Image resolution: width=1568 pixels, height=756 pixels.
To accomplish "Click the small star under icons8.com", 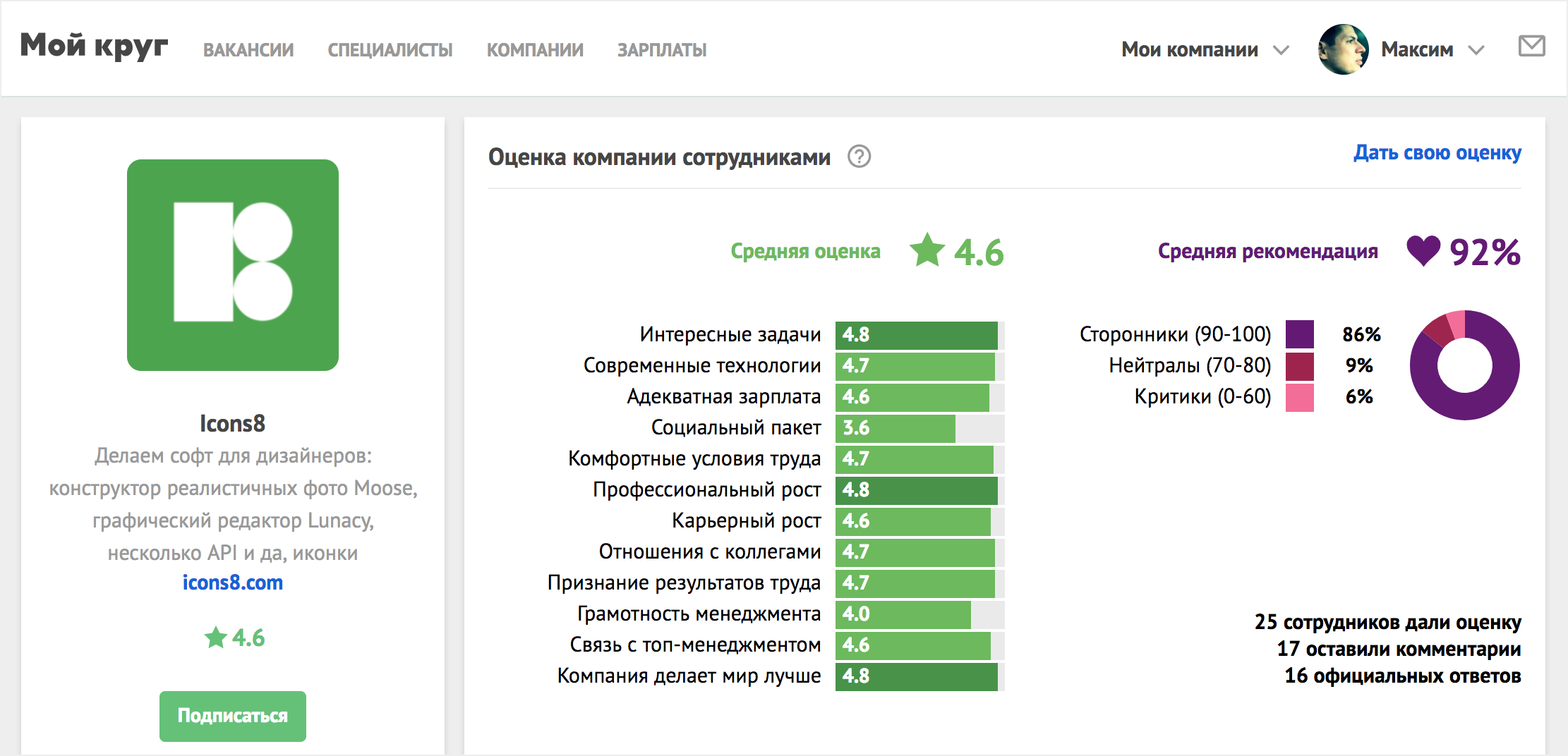I will pyautogui.click(x=215, y=638).
